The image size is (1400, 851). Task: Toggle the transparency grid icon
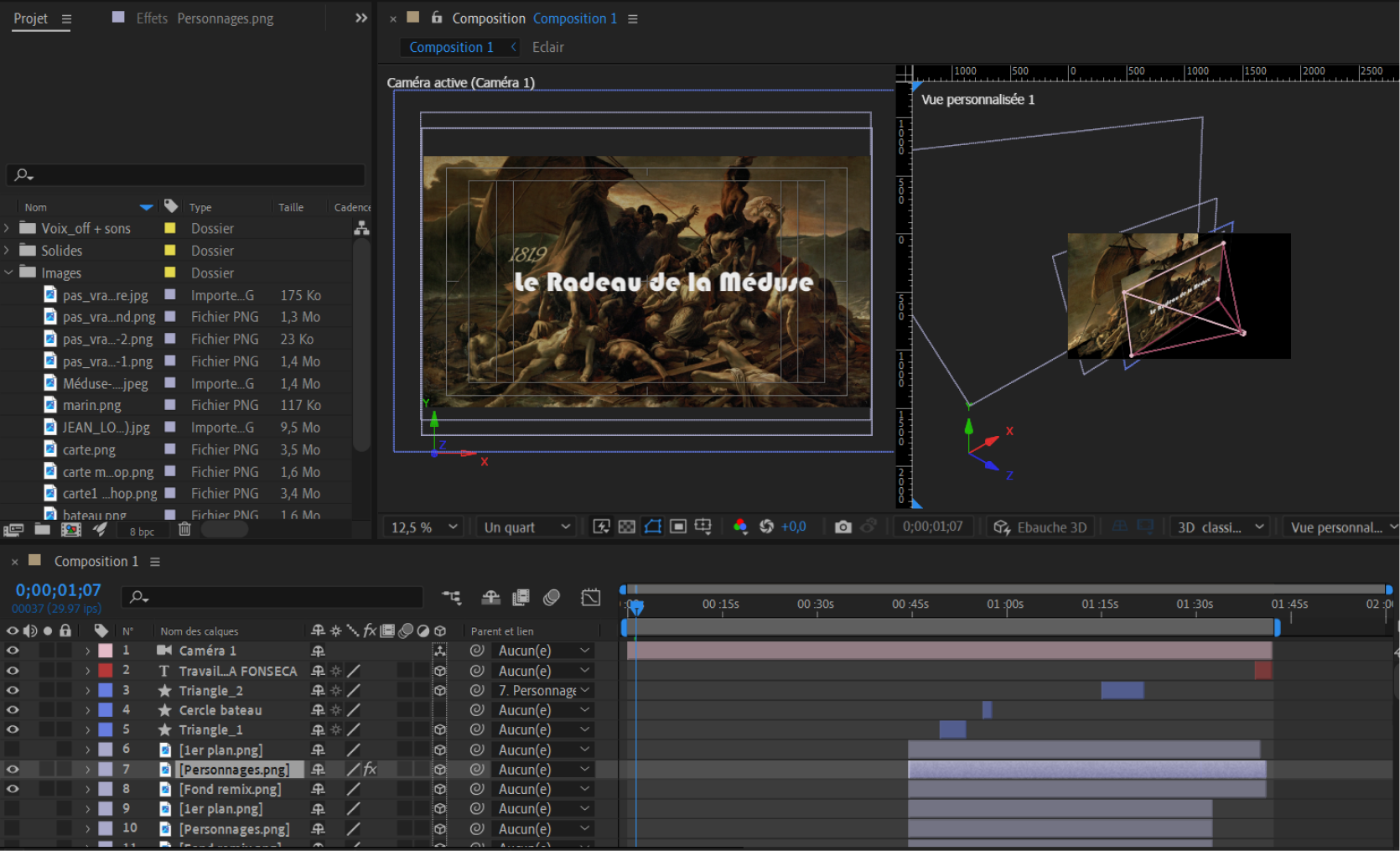coord(626,527)
